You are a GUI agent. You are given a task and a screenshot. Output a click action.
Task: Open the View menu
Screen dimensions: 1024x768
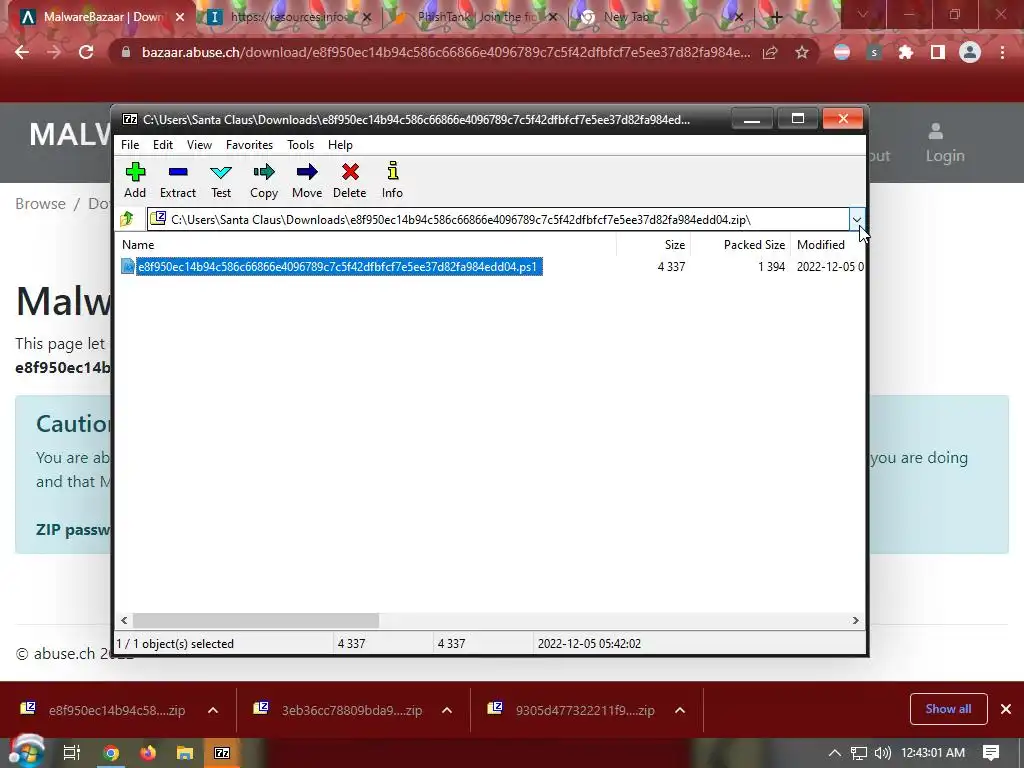(x=199, y=145)
